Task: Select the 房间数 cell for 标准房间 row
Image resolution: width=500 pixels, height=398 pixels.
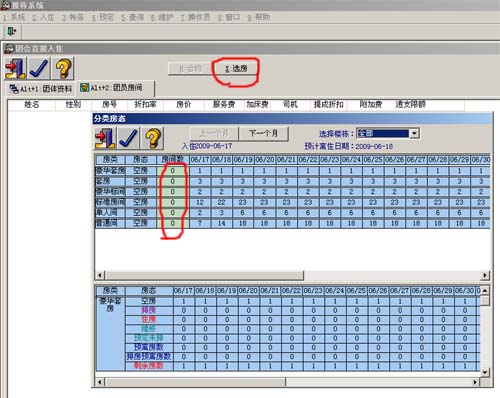Action: point(173,202)
